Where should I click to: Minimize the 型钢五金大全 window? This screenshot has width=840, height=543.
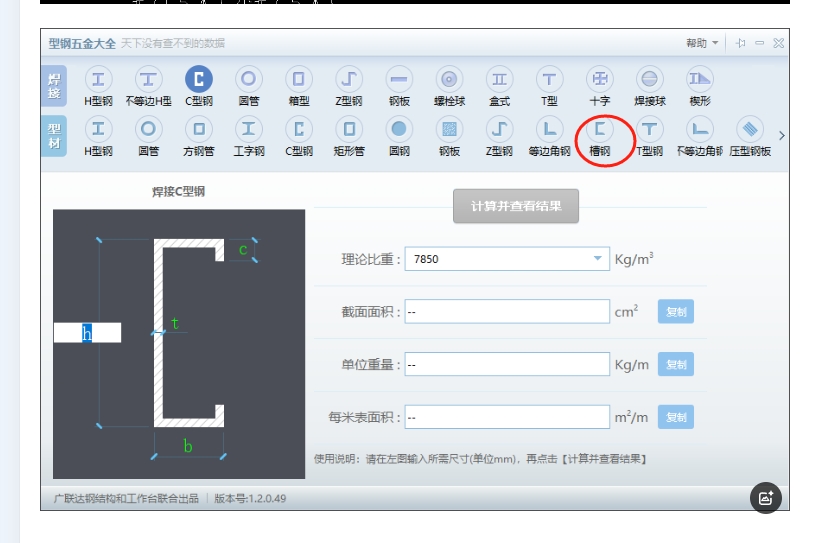click(x=760, y=43)
